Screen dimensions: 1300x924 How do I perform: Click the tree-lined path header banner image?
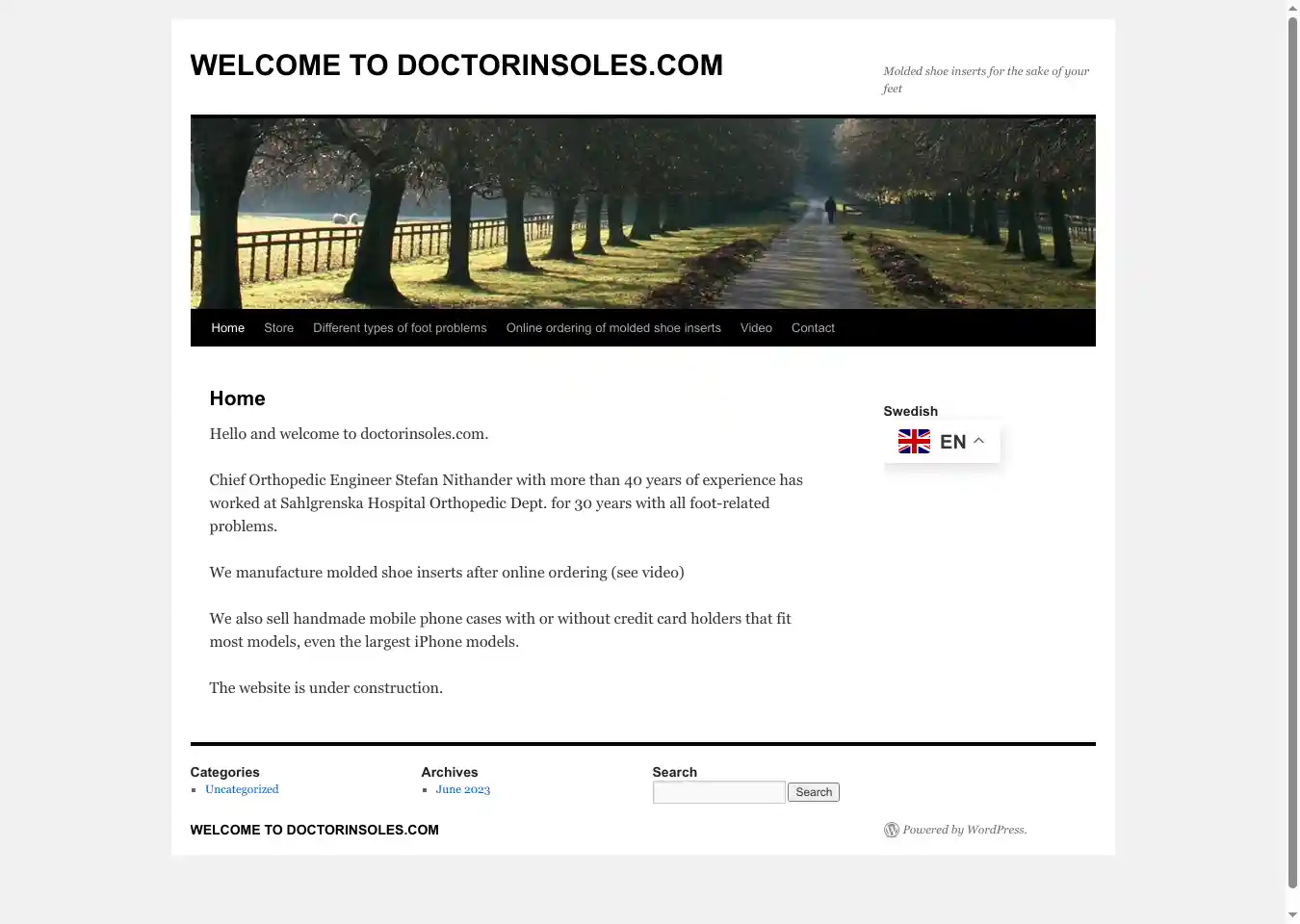pos(642,213)
